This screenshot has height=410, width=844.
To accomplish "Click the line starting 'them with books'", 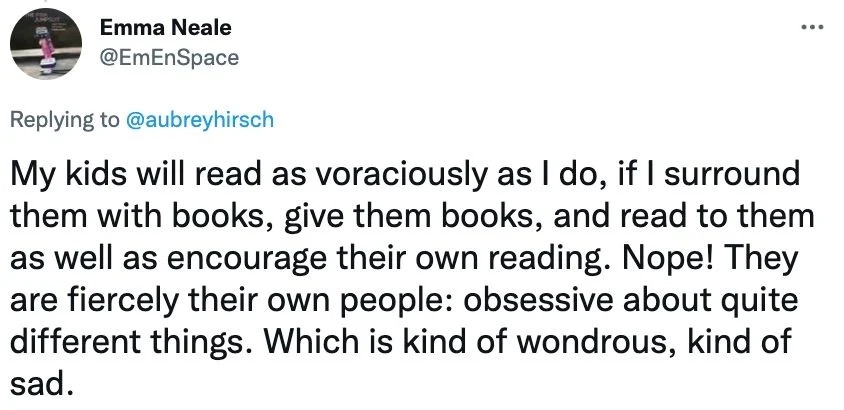I will point(412,217).
